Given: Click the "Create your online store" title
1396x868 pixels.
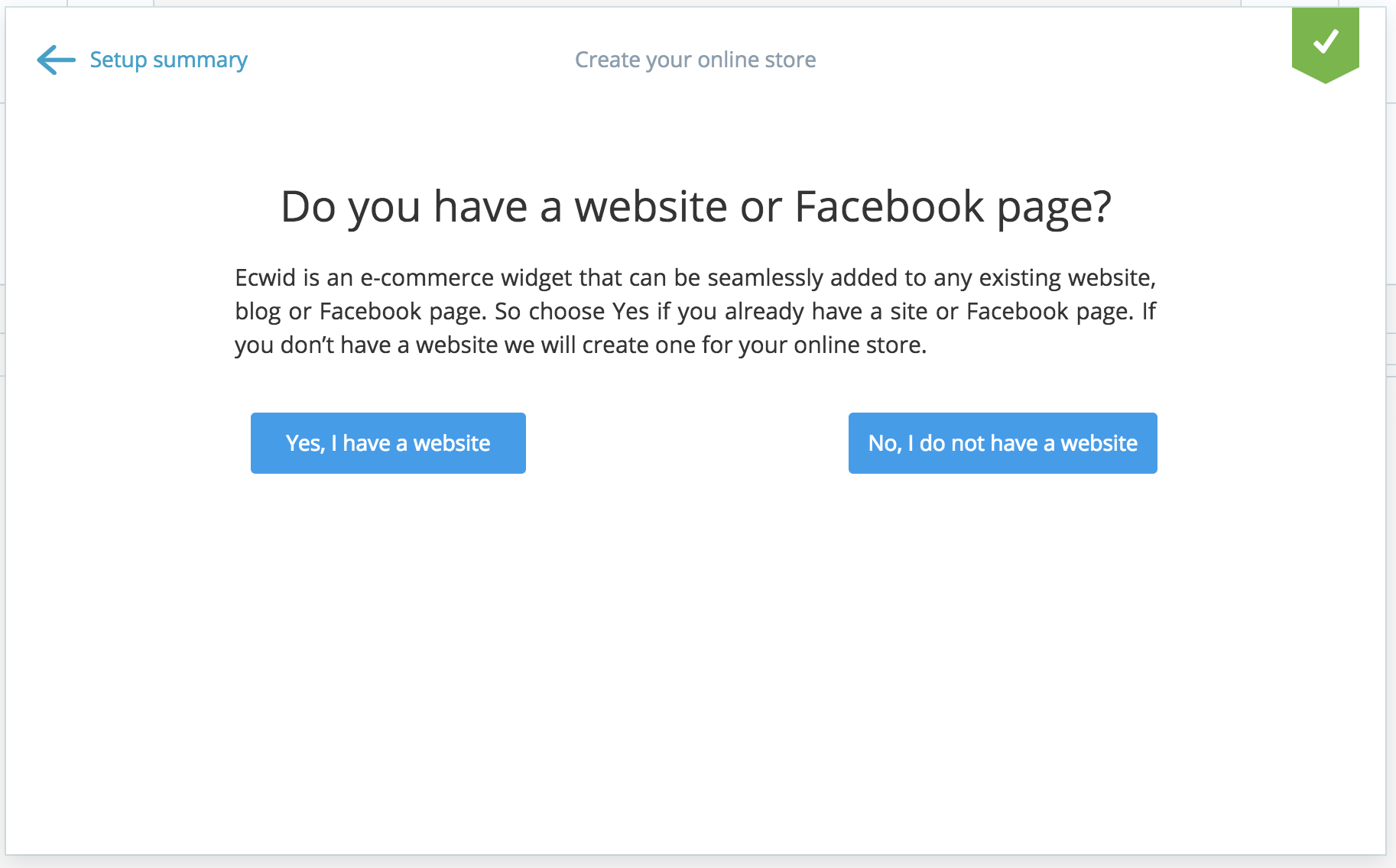Looking at the screenshot, I should point(695,60).
